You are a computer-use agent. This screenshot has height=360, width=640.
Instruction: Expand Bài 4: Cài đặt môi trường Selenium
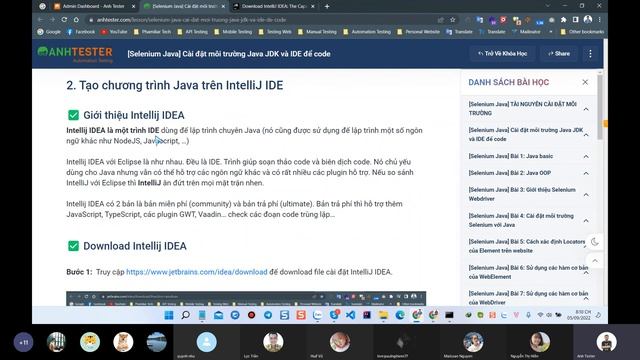[586, 221]
